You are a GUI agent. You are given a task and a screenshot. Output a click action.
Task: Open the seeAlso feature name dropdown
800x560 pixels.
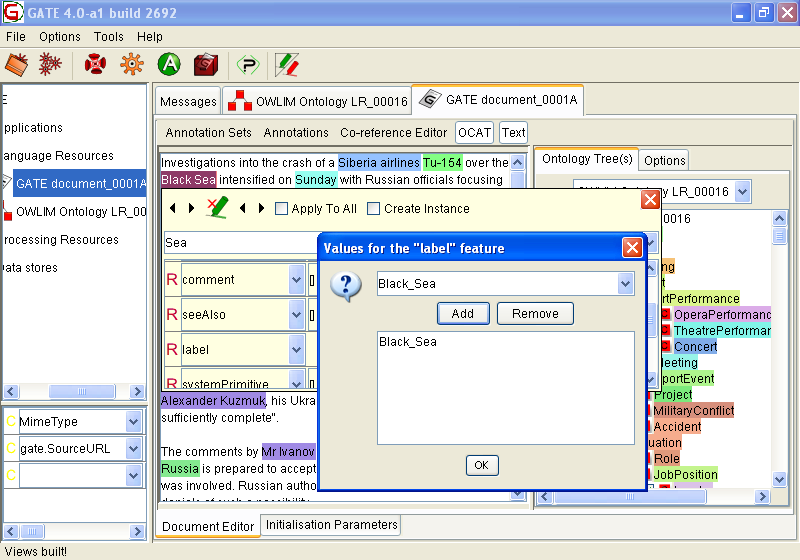[x=296, y=315]
